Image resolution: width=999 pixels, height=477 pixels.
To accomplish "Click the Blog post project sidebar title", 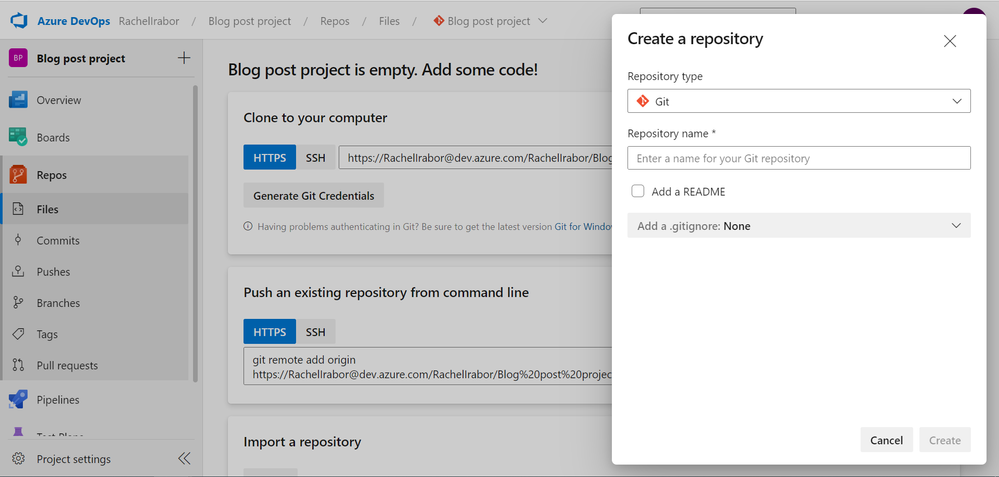I will point(81,58).
